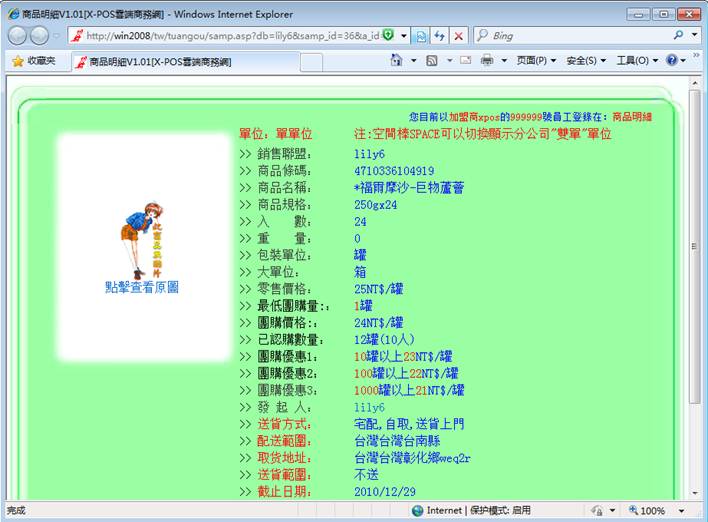Click the RSS feeds icon
Viewport: 708px width, 522px height.
click(x=432, y=61)
